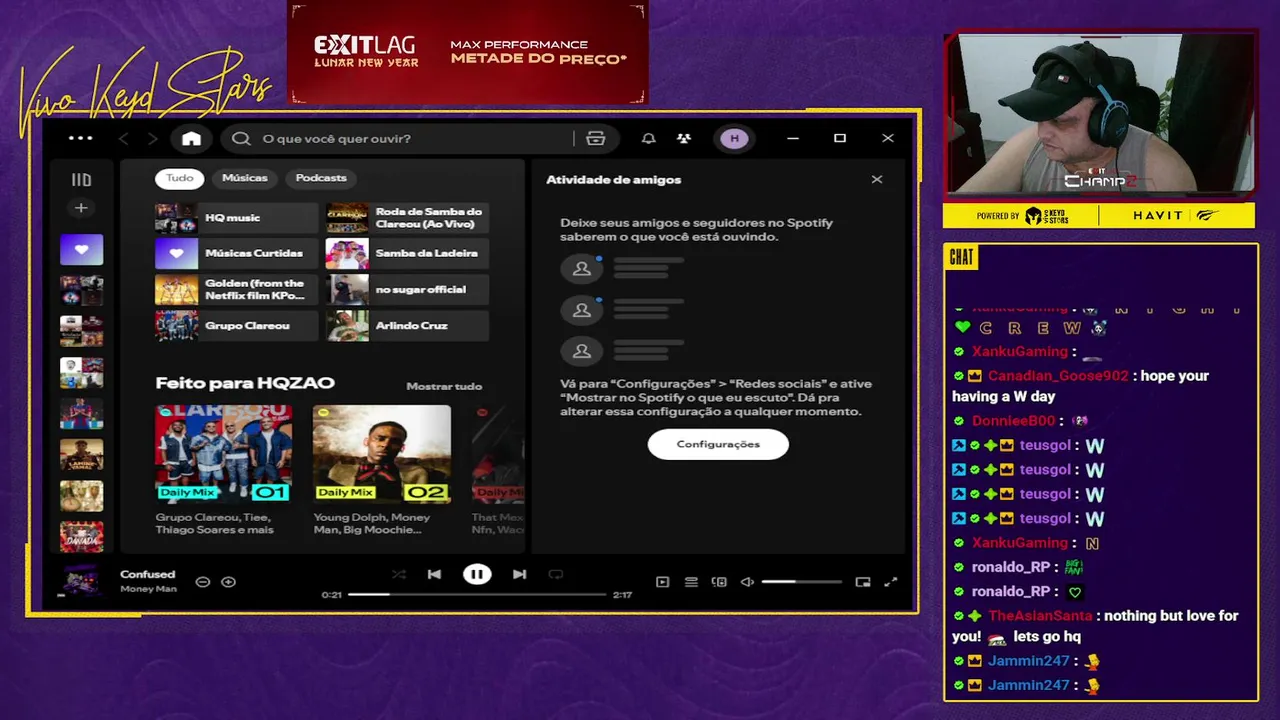Go back with the left arrow
The width and height of the screenshot is (1280, 720).
pos(124,139)
